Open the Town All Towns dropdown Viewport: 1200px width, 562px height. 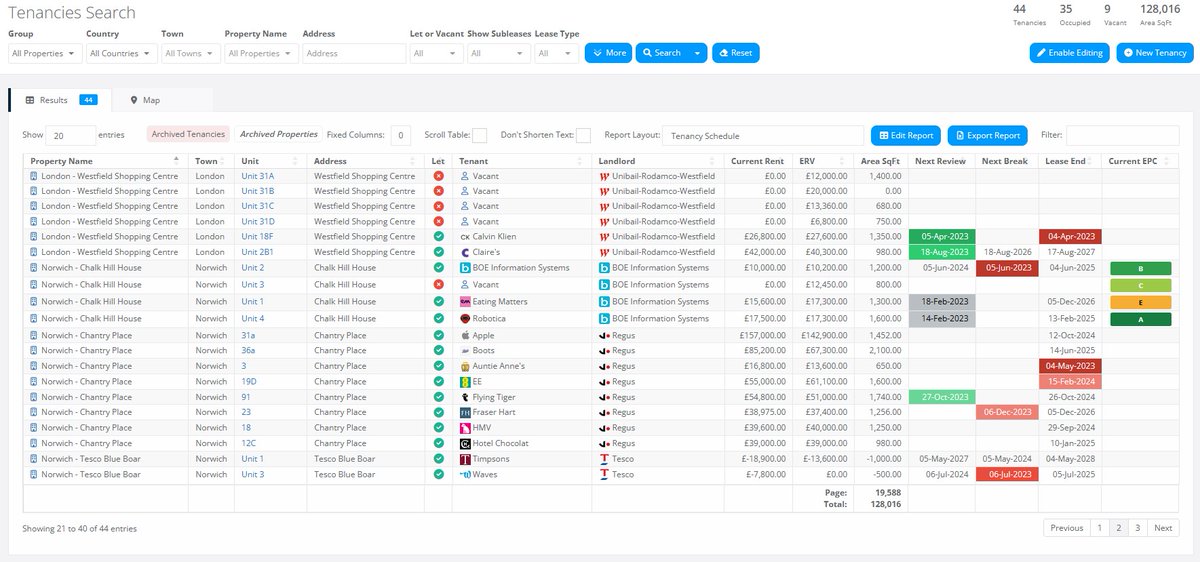[x=190, y=53]
